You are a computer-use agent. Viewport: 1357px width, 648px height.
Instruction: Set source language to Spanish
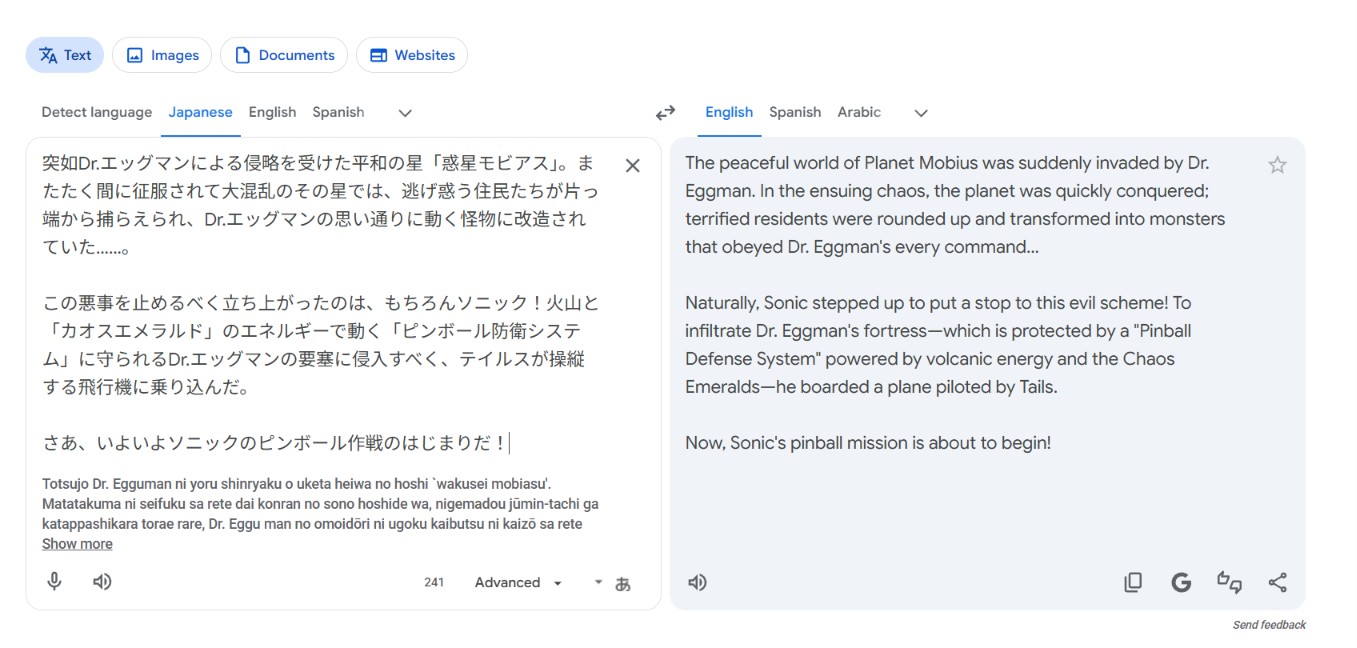tap(338, 112)
